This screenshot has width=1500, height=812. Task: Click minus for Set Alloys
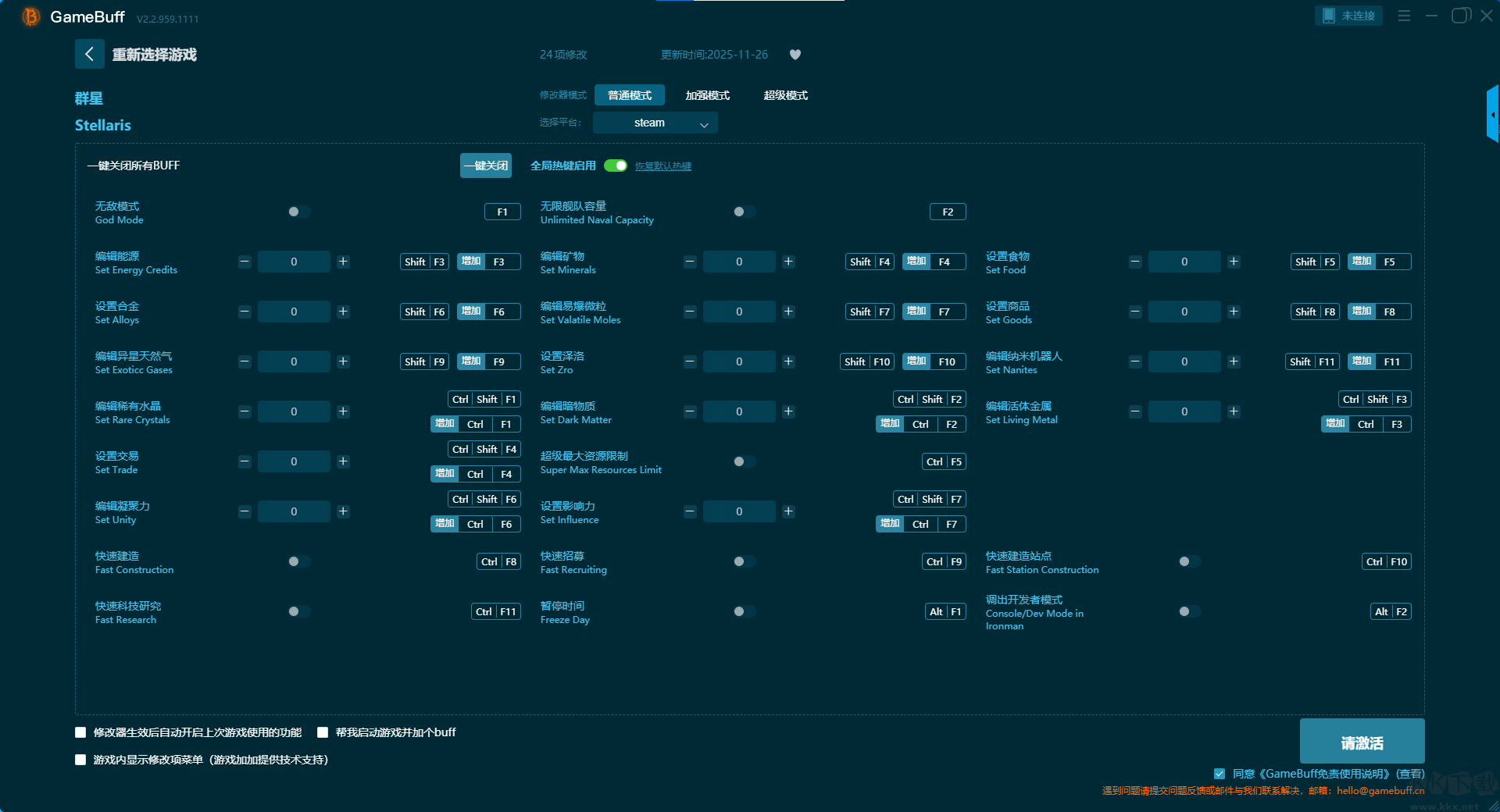(245, 312)
